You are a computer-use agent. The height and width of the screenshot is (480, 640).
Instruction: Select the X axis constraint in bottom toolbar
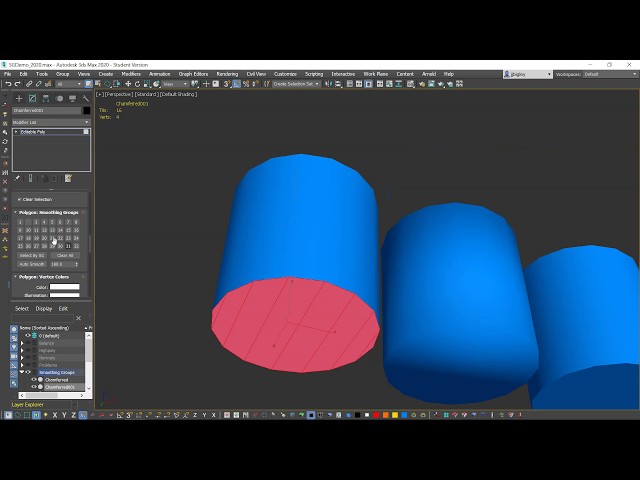(x=55, y=415)
